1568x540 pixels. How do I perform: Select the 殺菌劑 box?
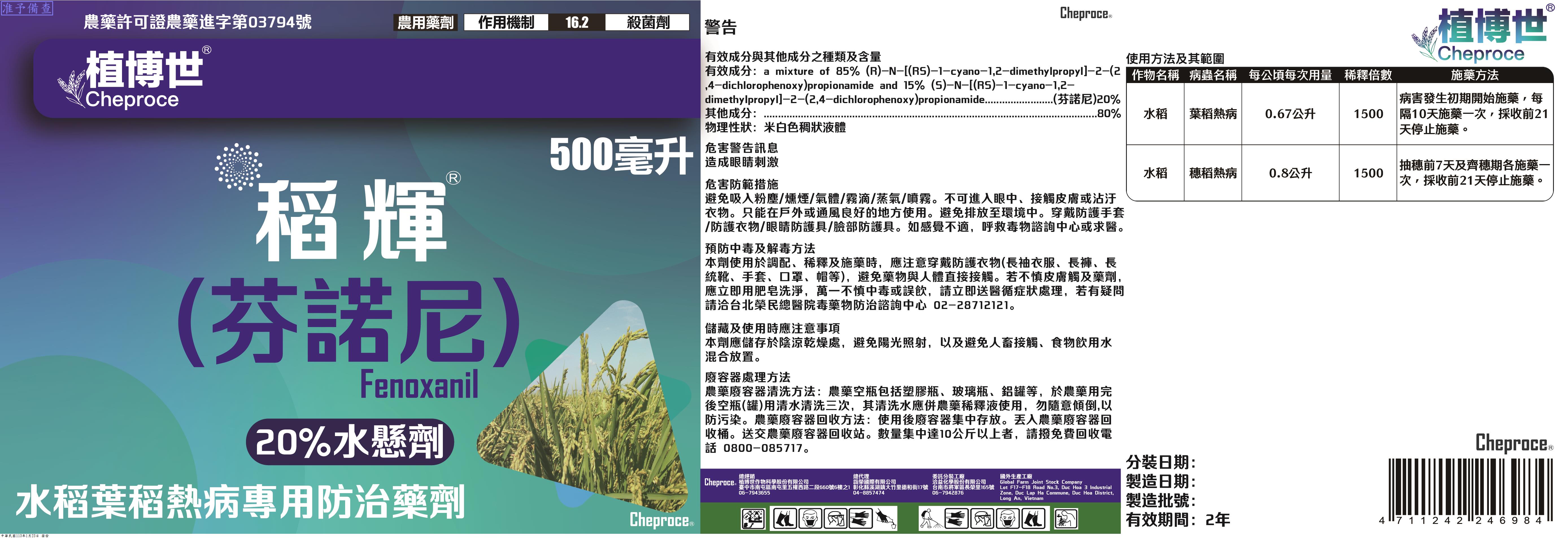[x=648, y=23]
